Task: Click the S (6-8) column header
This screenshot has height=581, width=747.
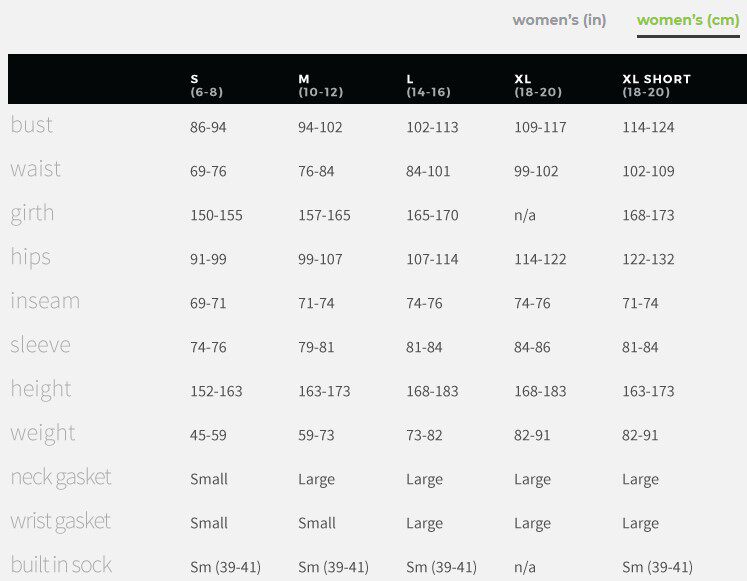Action: [x=208, y=85]
